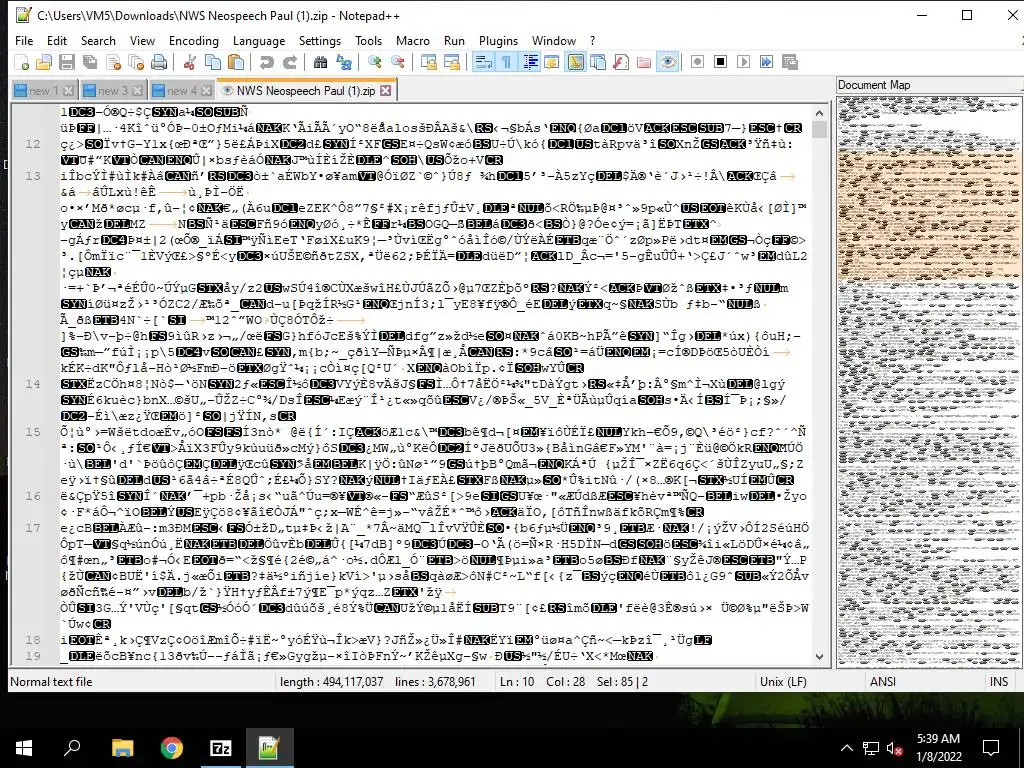Close the NWS Neospeech Paul (1).zip tab
This screenshot has width=1024, height=768.
coord(386,91)
